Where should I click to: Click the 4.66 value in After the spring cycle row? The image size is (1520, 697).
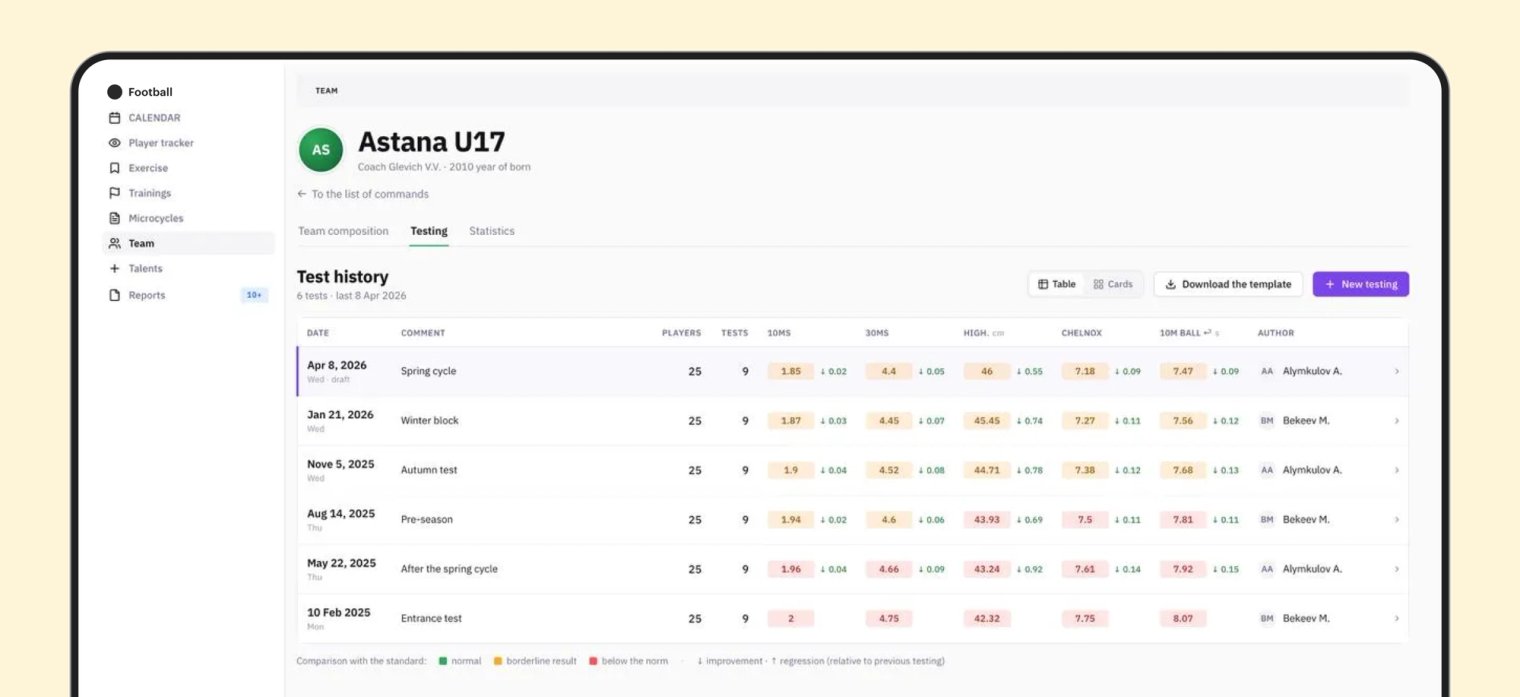pos(889,569)
